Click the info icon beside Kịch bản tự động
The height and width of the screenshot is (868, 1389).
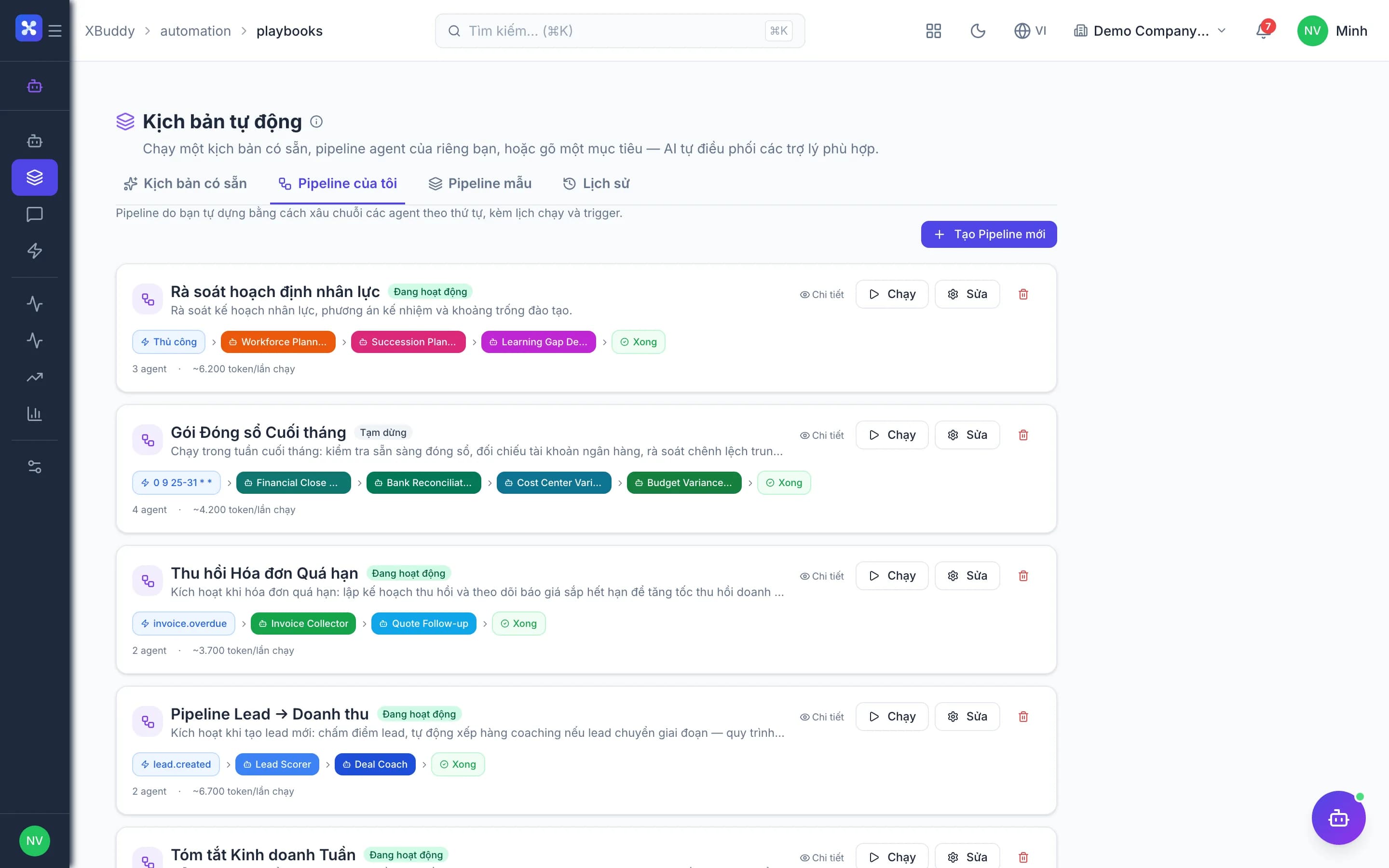click(x=316, y=122)
